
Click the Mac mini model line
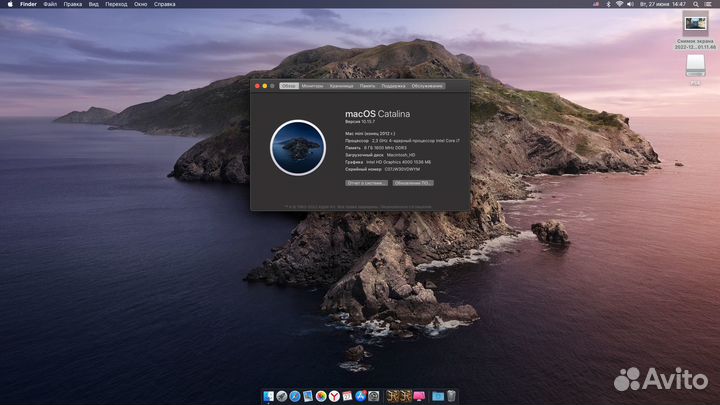370,134
